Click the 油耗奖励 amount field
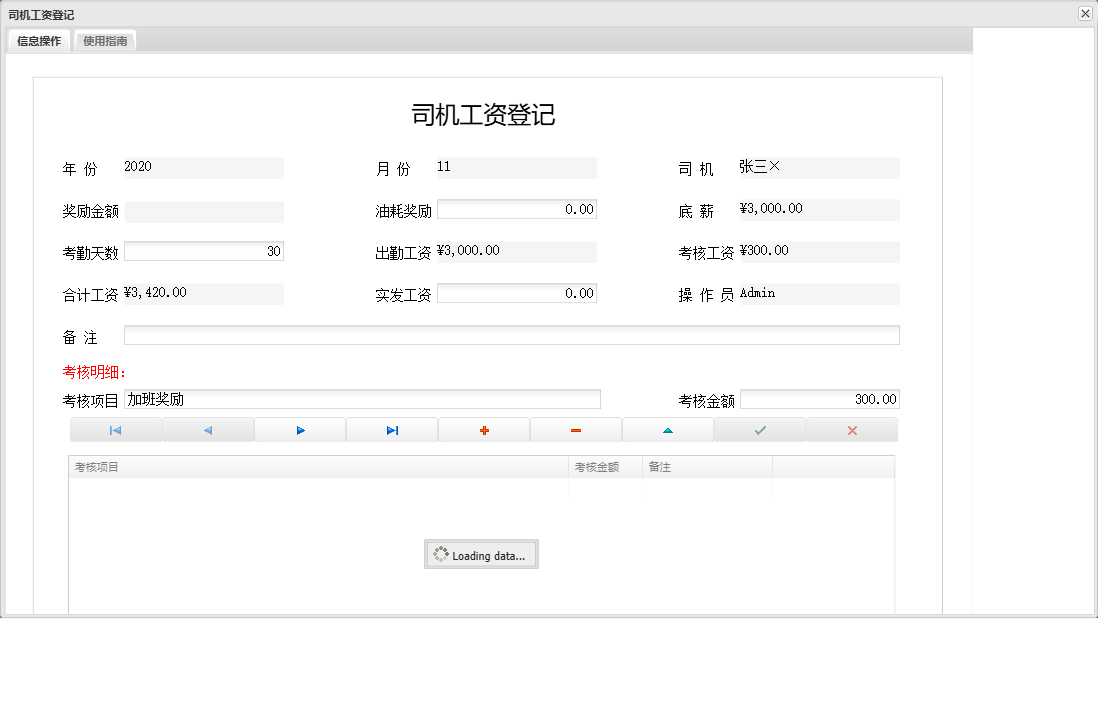The height and width of the screenshot is (702, 1098). [516, 208]
